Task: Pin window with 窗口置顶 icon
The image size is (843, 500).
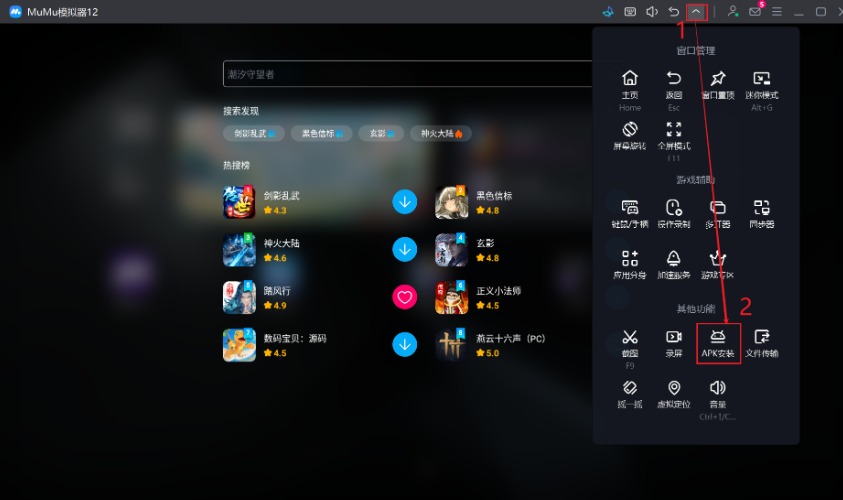Action: click(718, 78)
